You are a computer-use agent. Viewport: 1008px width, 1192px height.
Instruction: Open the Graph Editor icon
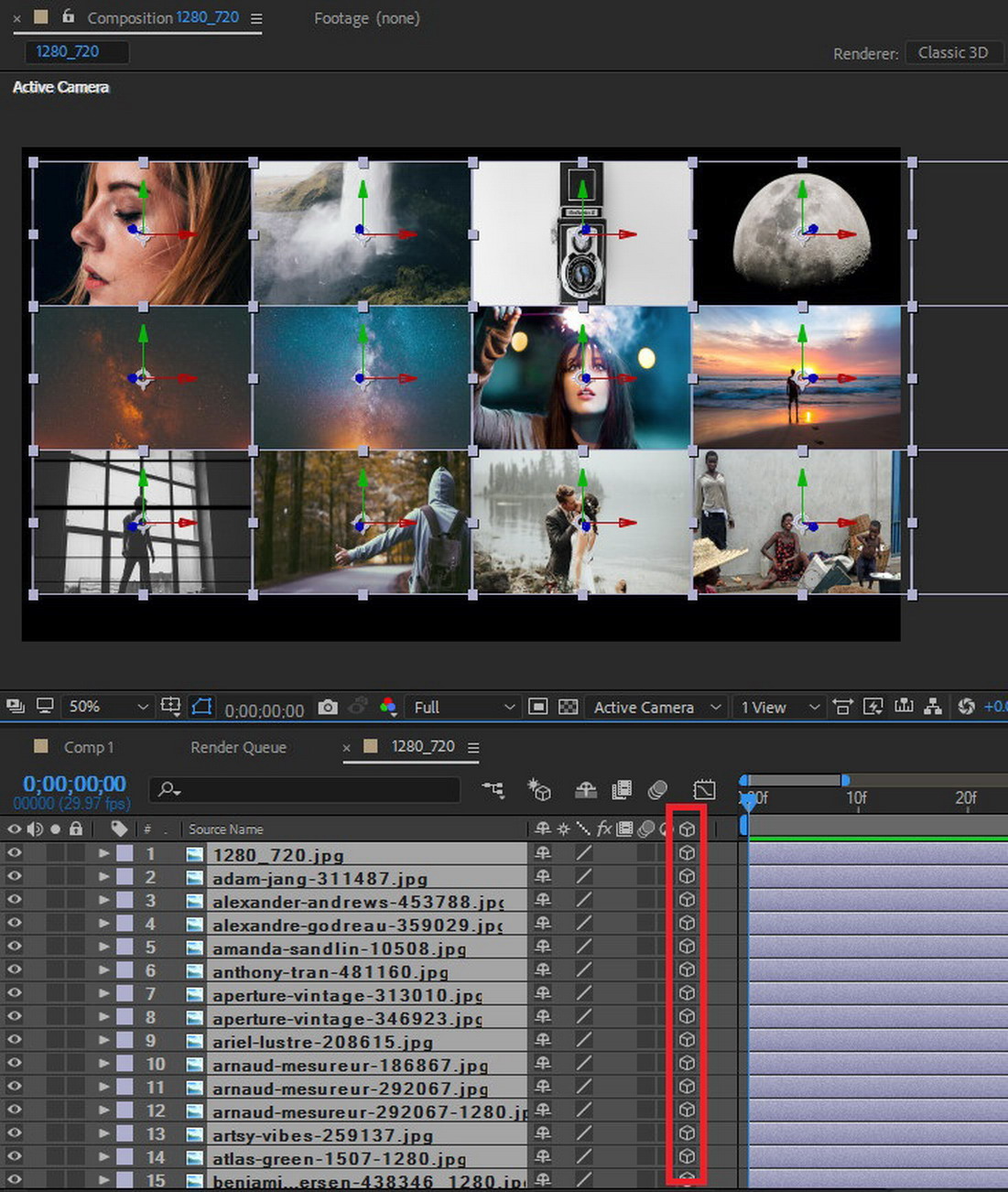click(x=704, y=789)
